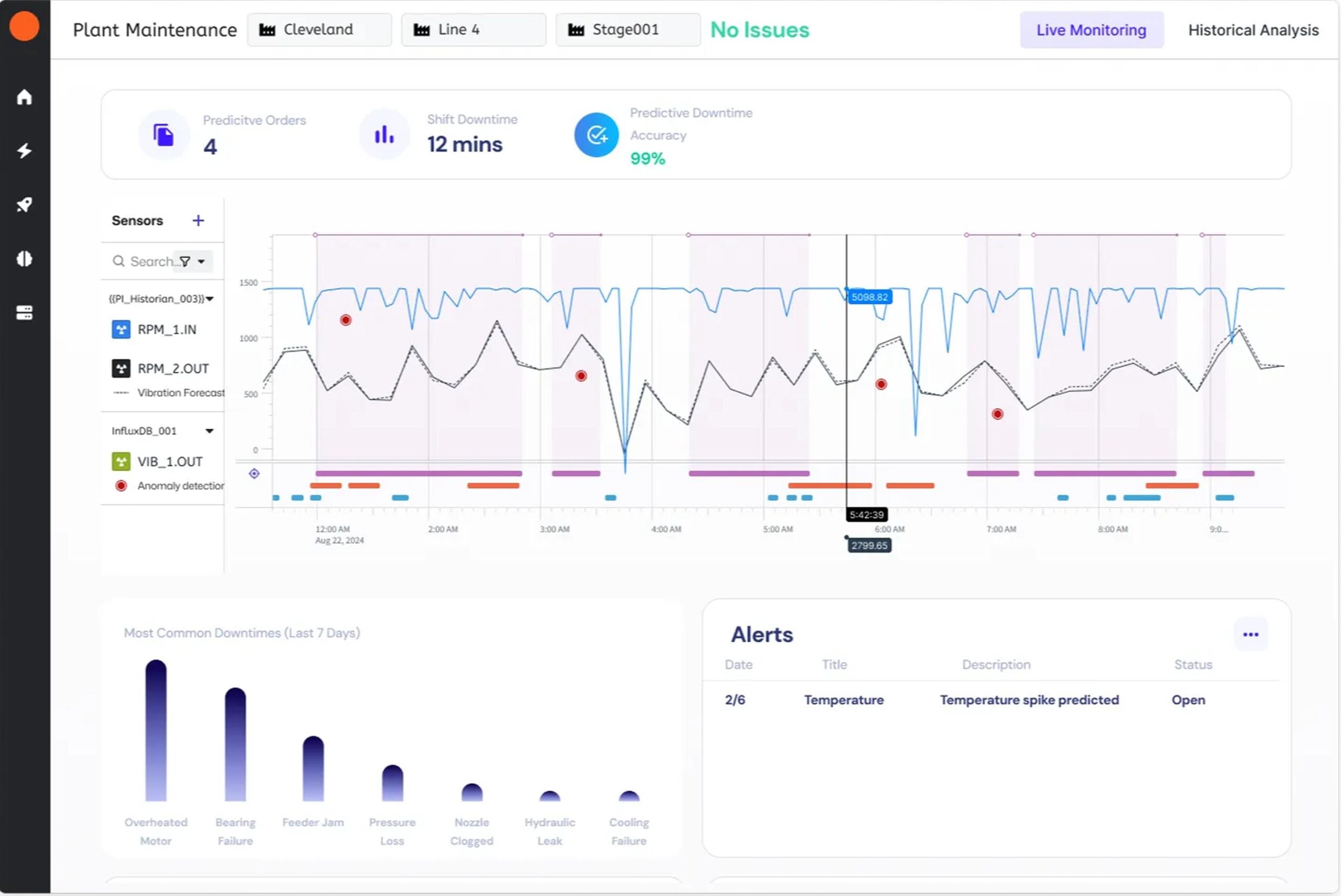Viewport: 1341px width, 896px height.
Task: Click the anomaly dot between 3:00 and 4:00 AM
Action: click(581, 376)
